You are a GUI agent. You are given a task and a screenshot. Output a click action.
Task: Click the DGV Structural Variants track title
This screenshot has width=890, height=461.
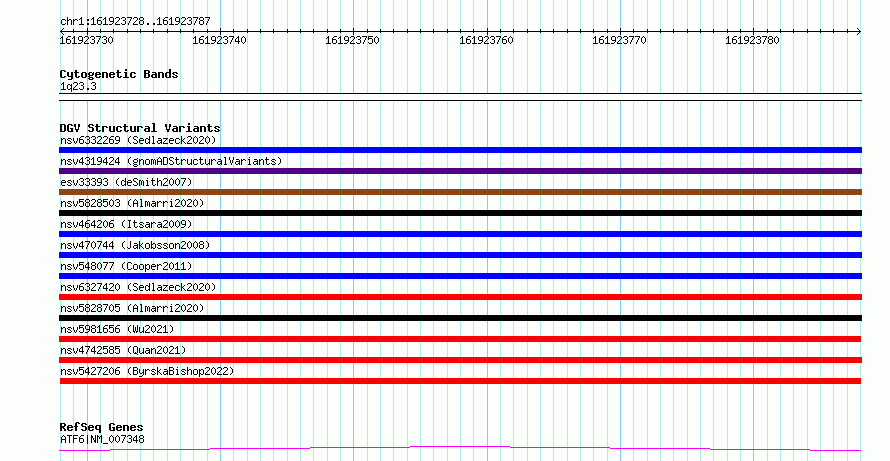[140, 128]
